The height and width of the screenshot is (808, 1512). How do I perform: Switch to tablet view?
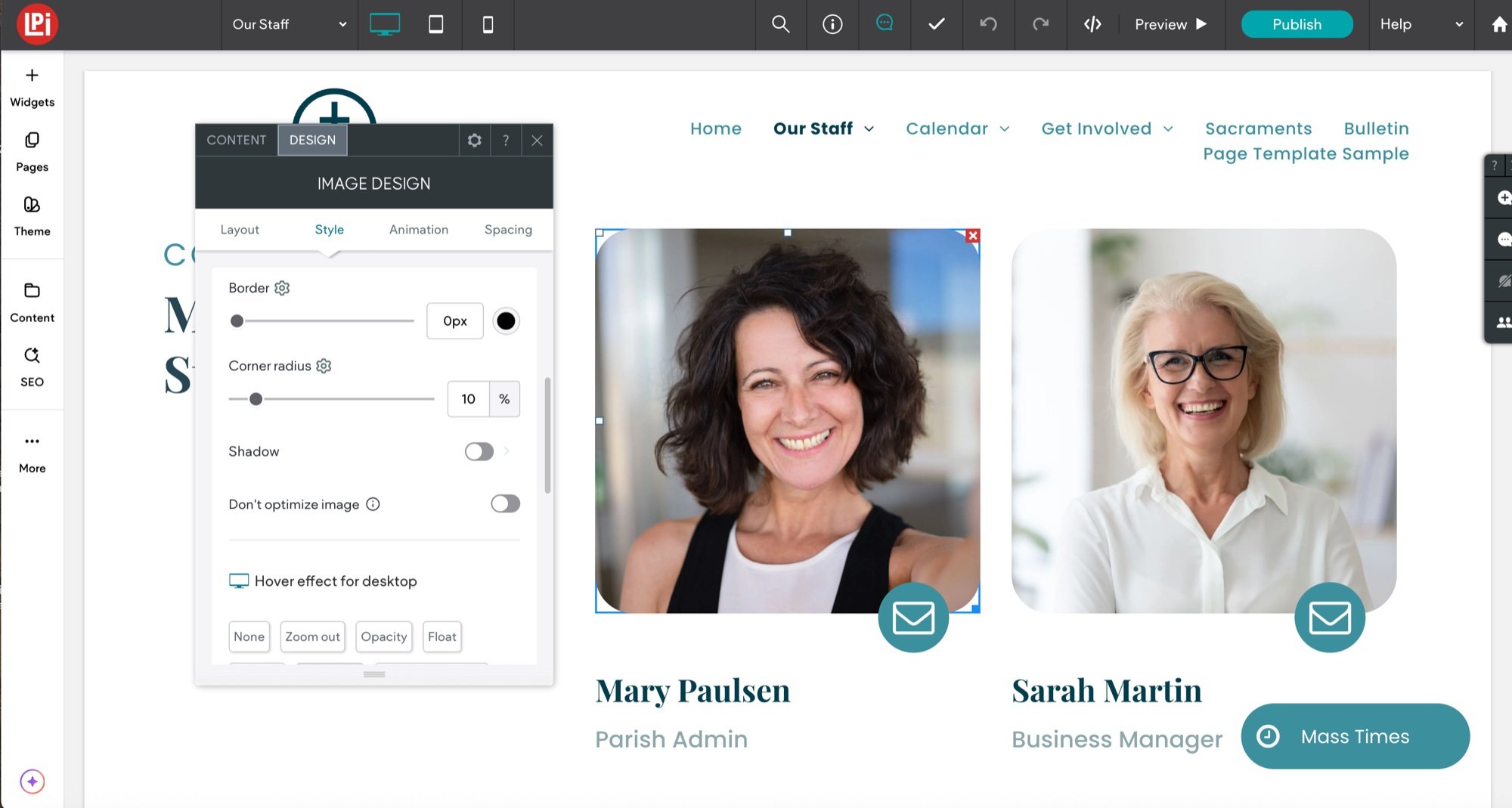pos(435,24)
